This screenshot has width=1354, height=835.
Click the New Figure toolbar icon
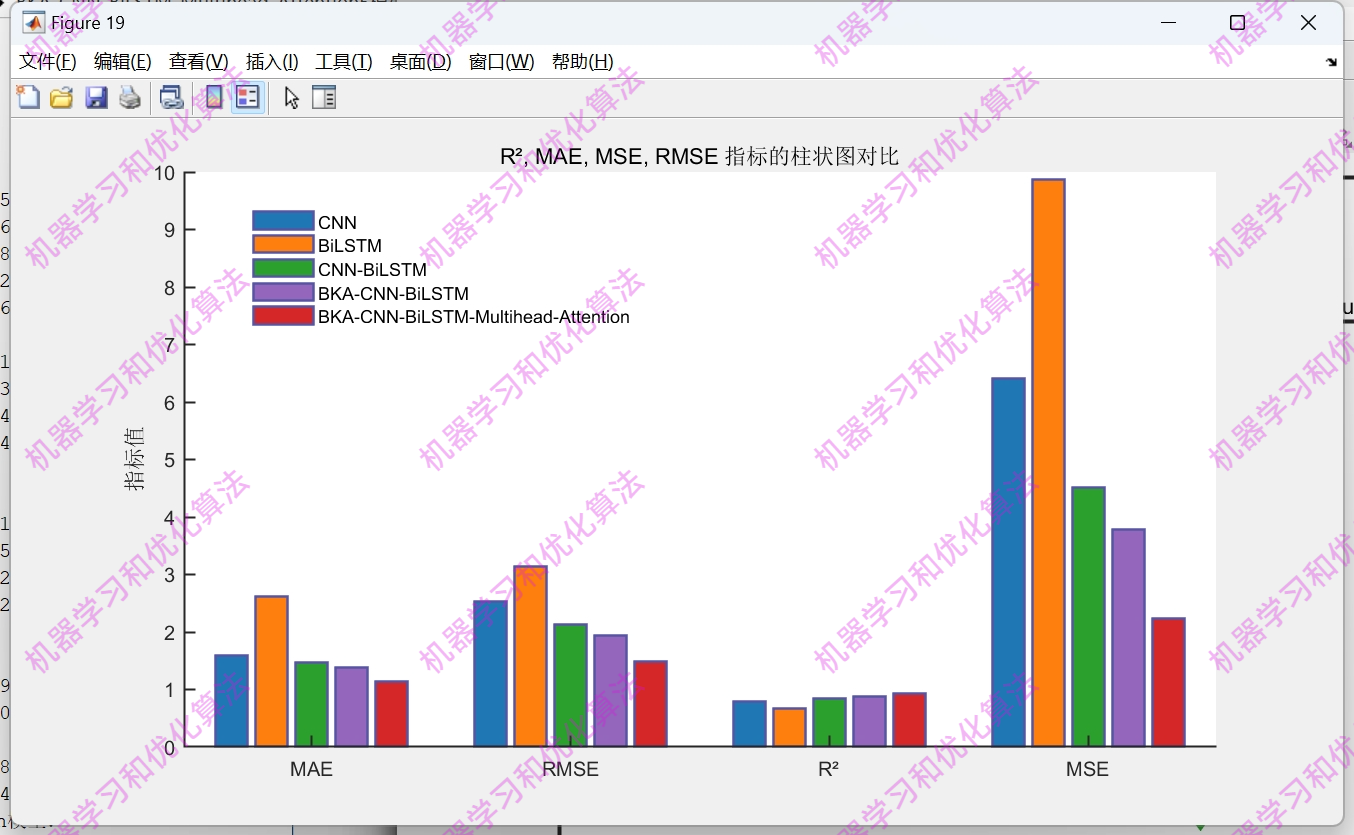28,97
